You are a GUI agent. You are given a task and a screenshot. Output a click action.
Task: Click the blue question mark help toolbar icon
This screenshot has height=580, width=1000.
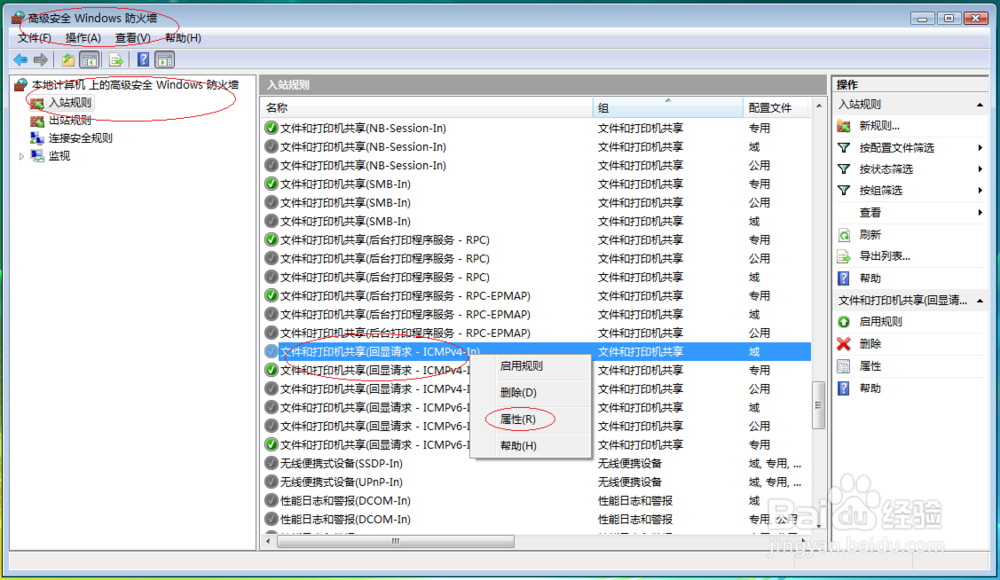pos(141,59)
